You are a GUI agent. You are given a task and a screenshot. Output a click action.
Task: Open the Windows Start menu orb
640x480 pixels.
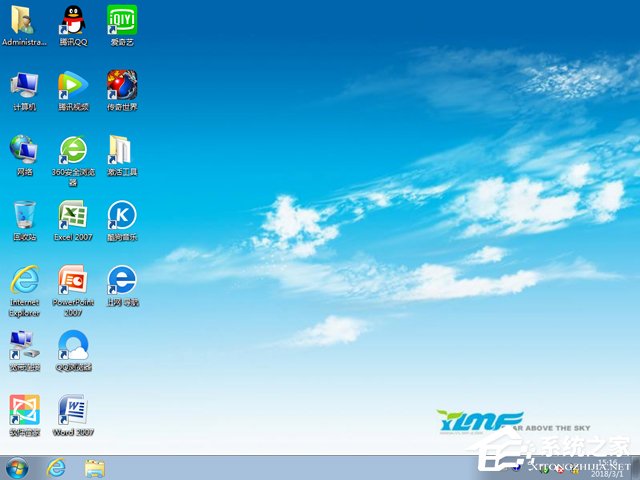click(x=17, y=468)
